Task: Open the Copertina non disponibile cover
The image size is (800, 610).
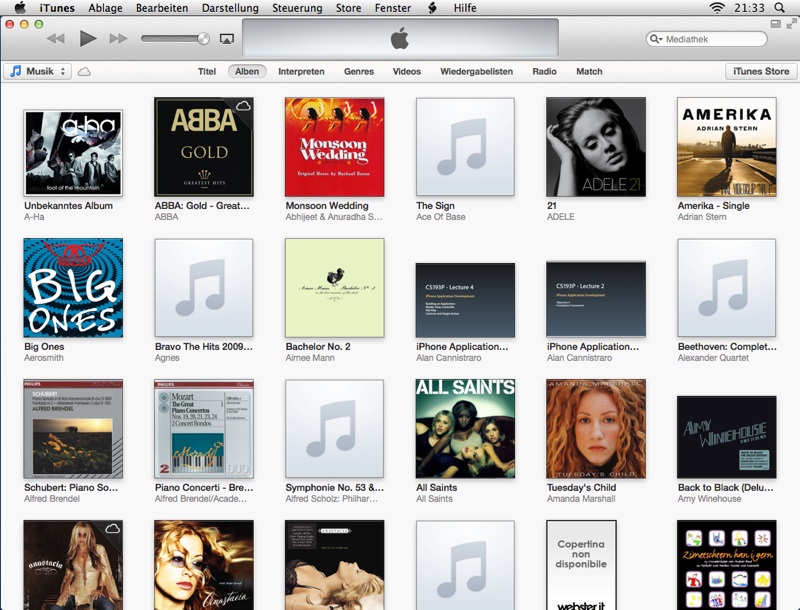Action: [581, 565]
